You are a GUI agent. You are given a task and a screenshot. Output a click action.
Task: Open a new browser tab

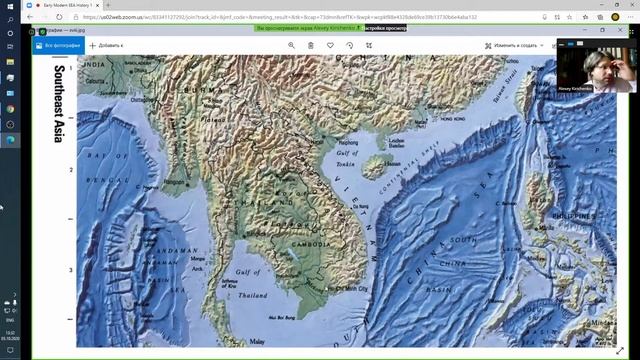coord(108,5)
